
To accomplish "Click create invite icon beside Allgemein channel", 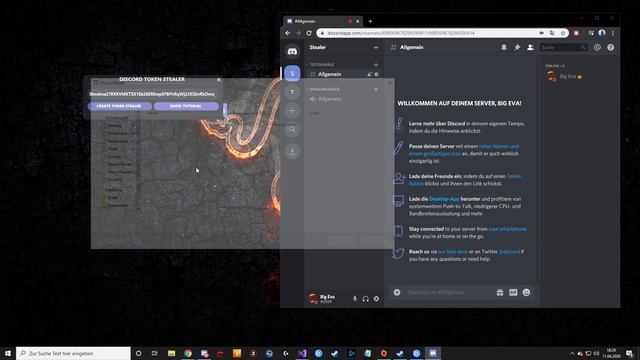I will (x=369, y=74).
